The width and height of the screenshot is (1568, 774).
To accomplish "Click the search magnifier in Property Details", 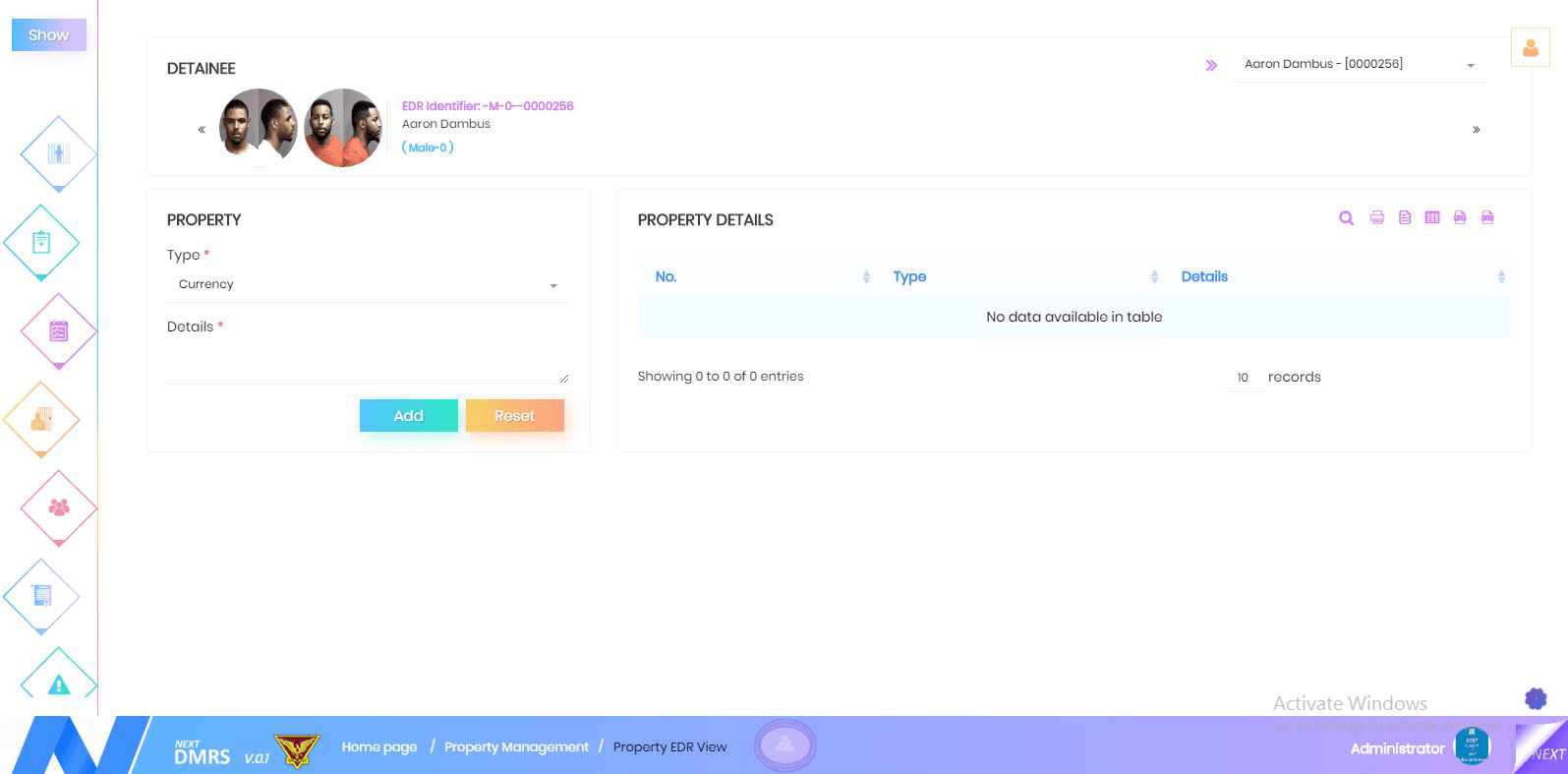I will click(x=1346, y=218).
